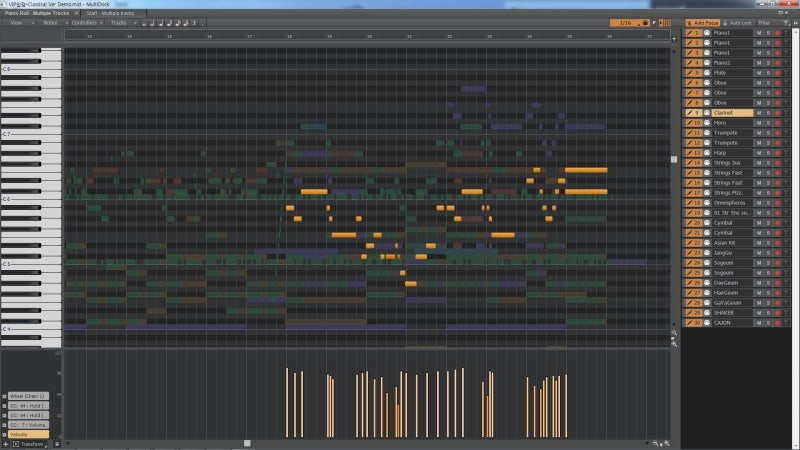Click the instrument icon on Omnisphere track
Screen dimensions: 800x450
pos(707,203)
